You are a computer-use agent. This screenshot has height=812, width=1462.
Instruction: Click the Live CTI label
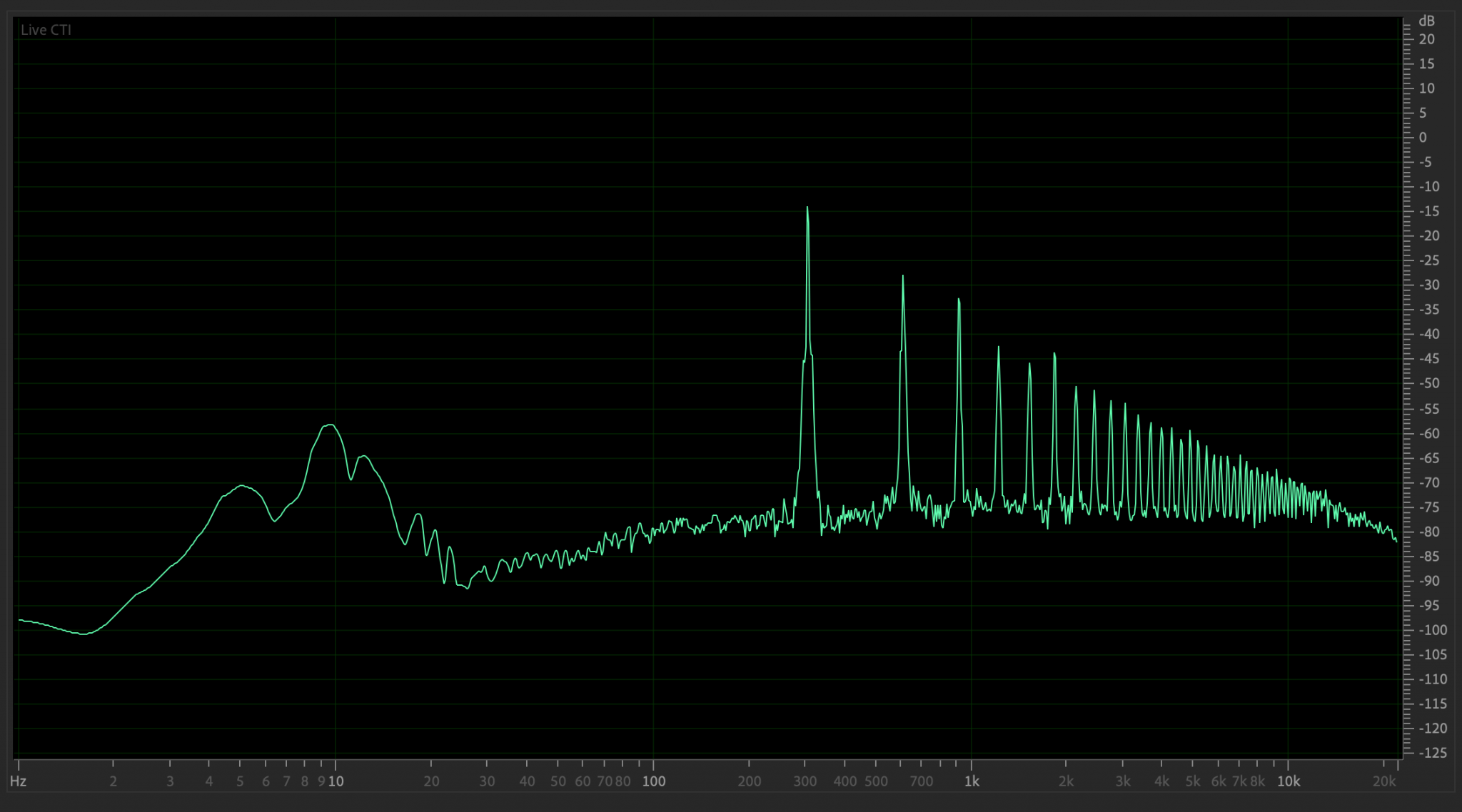point(46,30)
